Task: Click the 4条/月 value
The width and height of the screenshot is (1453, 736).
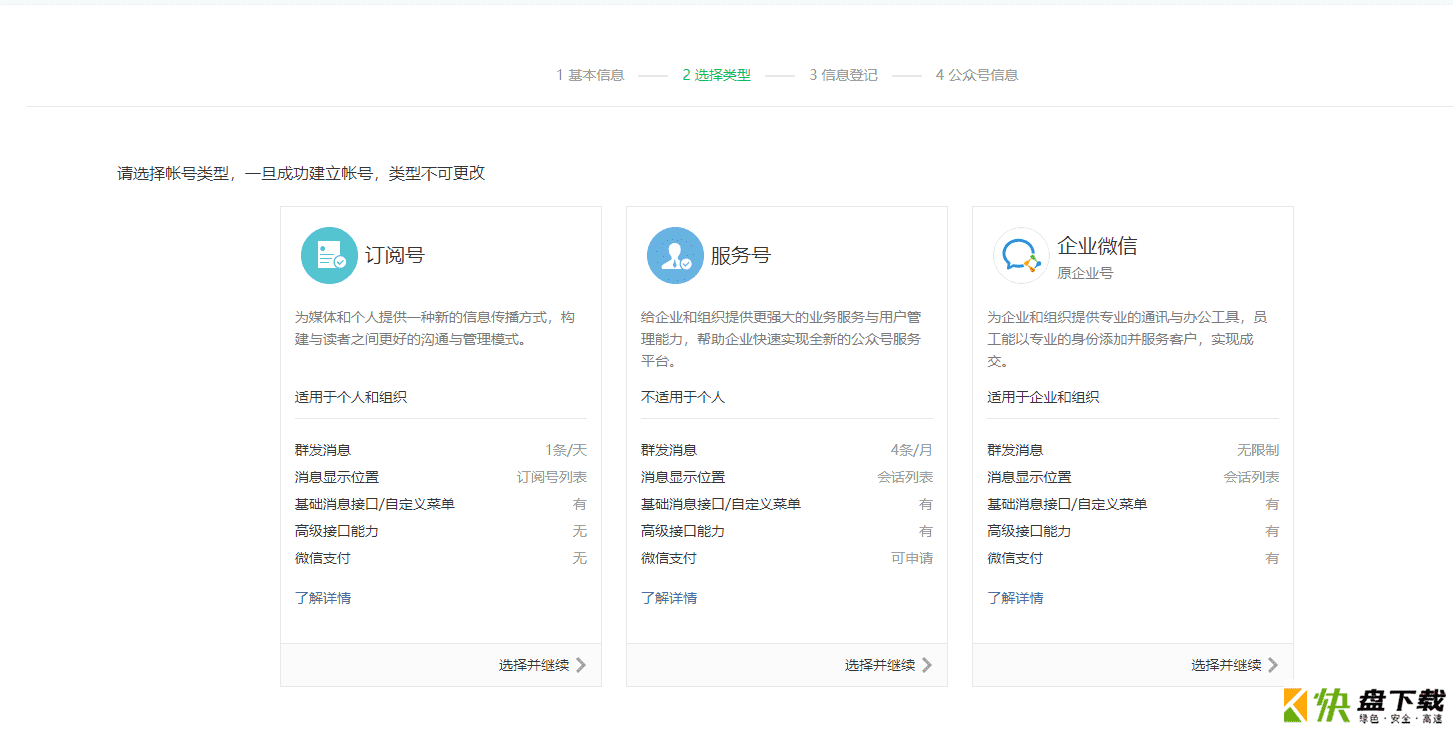Action: coord(912,450)
